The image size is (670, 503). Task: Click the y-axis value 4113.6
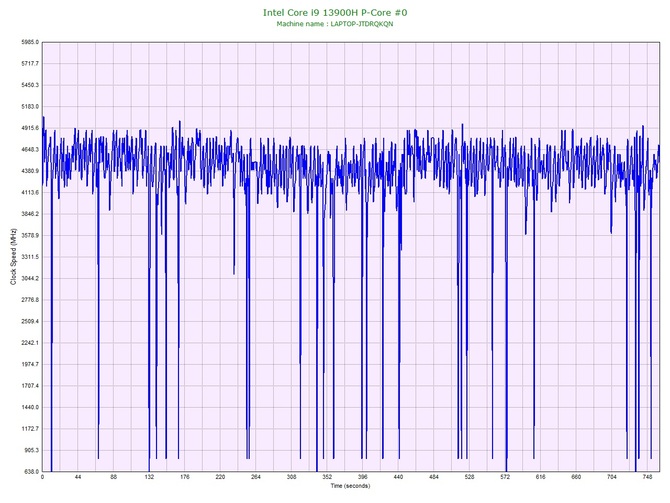click(30, 193)
